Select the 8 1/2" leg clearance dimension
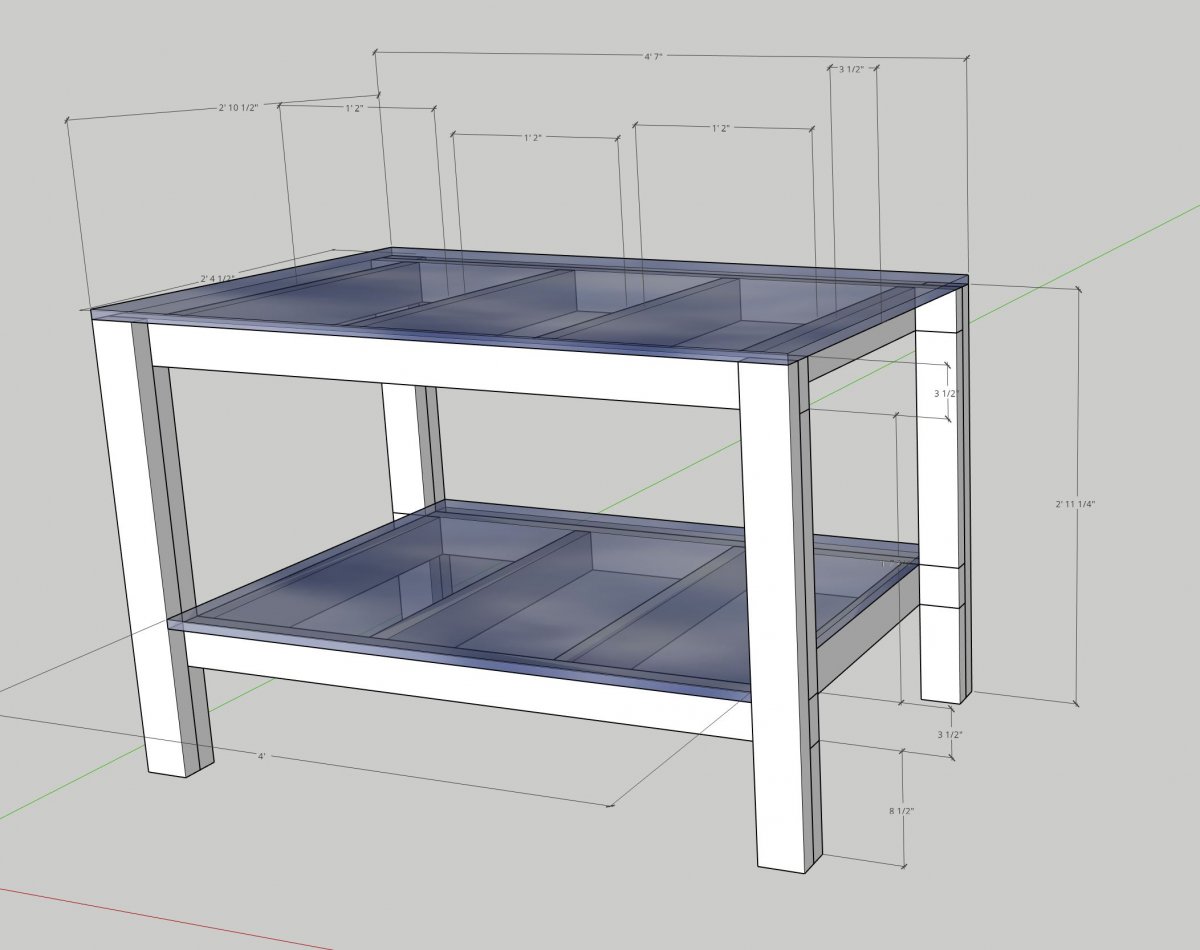 tap(903, 811)
